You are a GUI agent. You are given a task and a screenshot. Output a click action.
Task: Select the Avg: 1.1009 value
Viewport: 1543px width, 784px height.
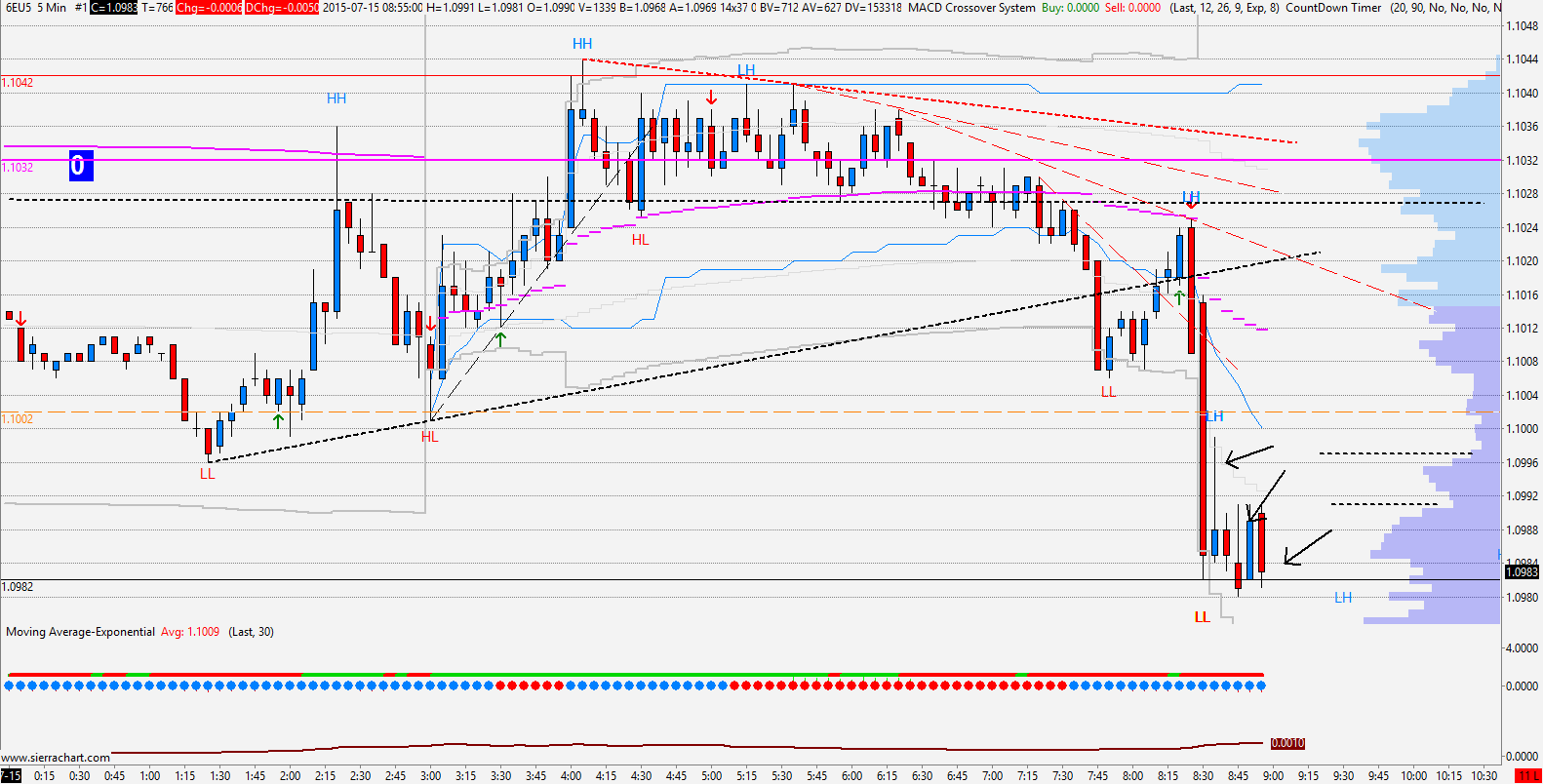[190, 632]
